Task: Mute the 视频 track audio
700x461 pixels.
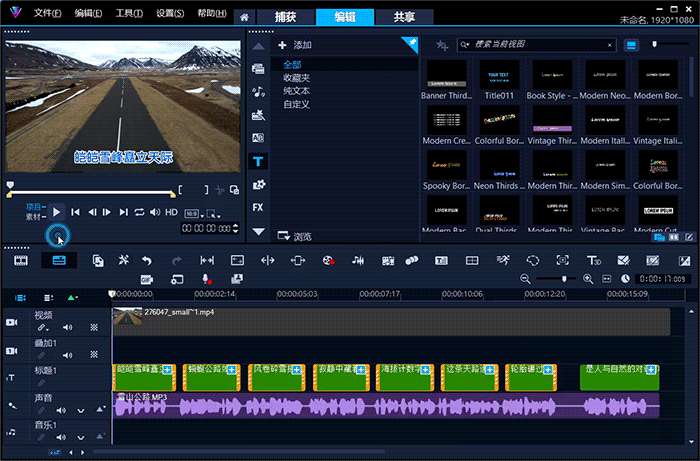Action: pyautogui.click(x=67, y=328)
